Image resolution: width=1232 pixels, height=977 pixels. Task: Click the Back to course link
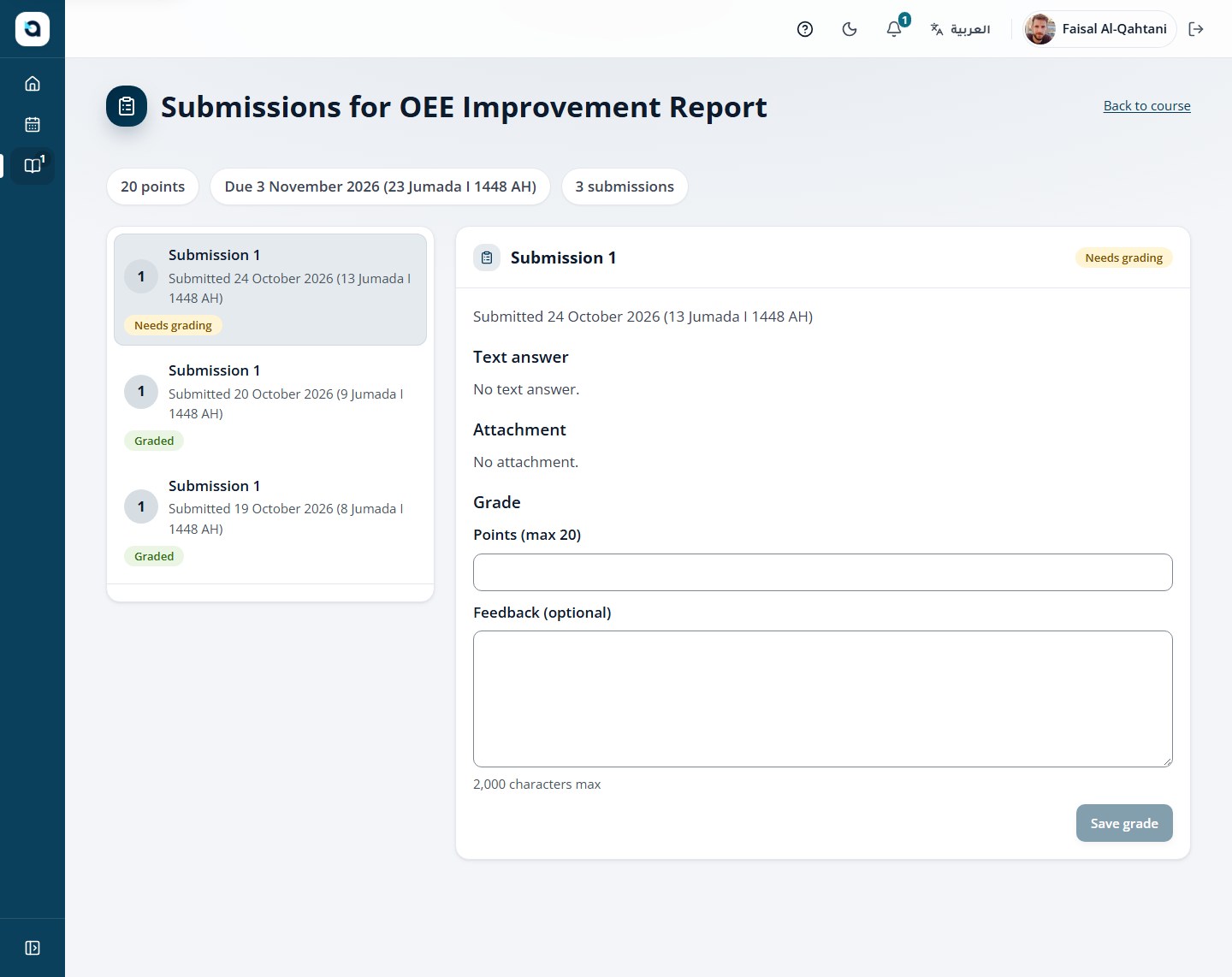point(1146,106)
